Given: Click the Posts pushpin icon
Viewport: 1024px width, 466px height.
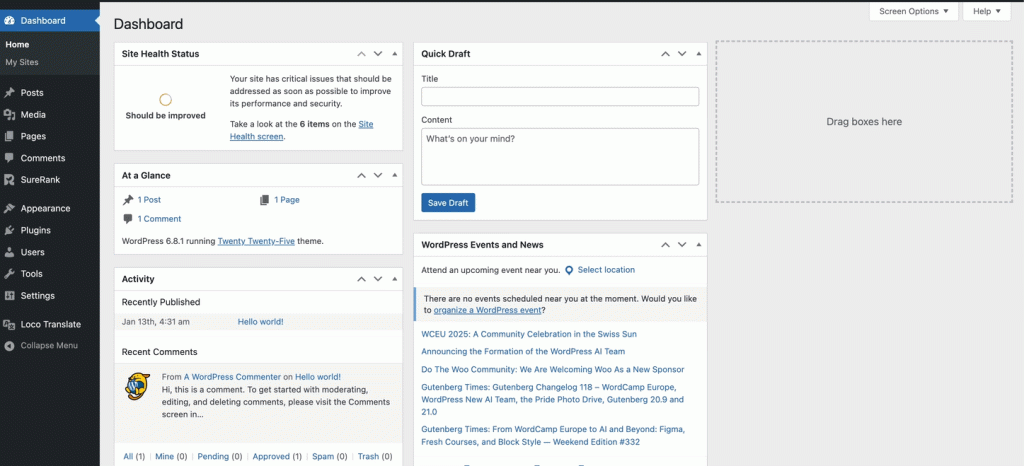Looking at the screenshot, I should click(9, 93).
